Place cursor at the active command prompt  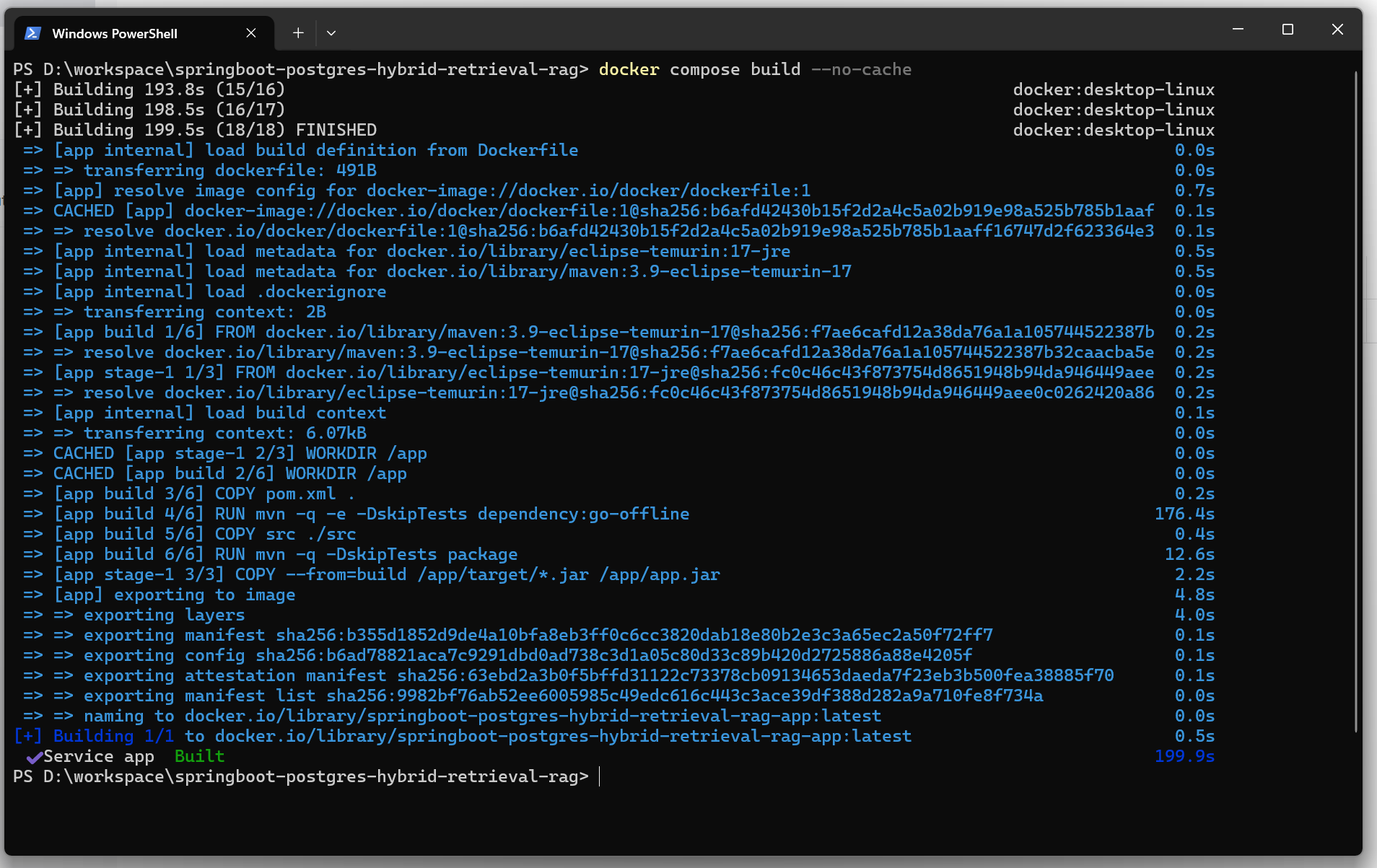(601, 777)
